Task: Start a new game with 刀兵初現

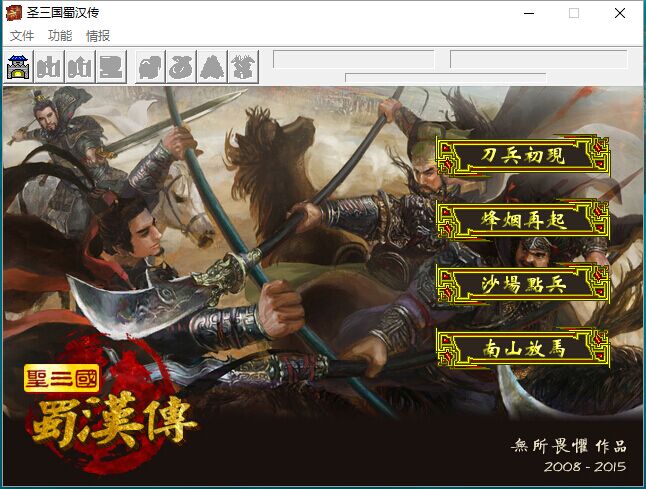Action: [x=523, y=156]
